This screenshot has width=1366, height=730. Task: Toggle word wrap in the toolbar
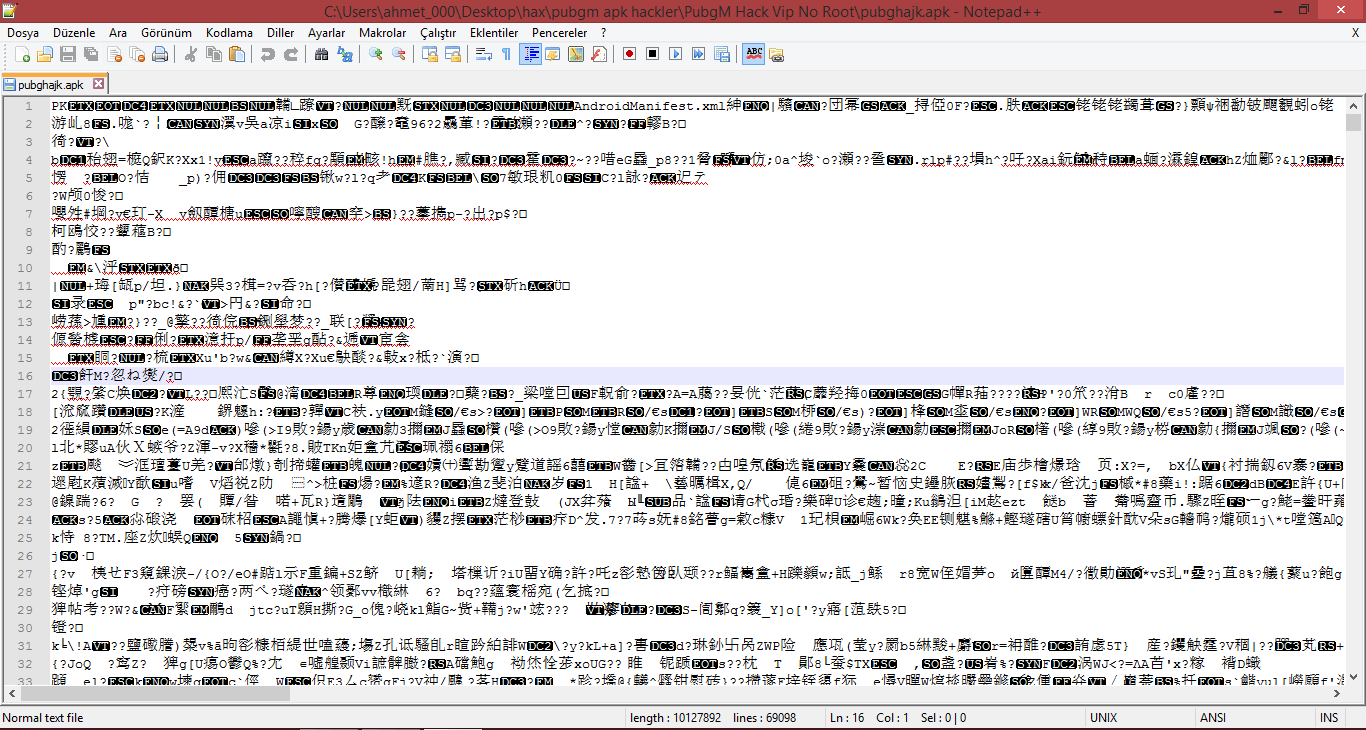tap(484, 54)
